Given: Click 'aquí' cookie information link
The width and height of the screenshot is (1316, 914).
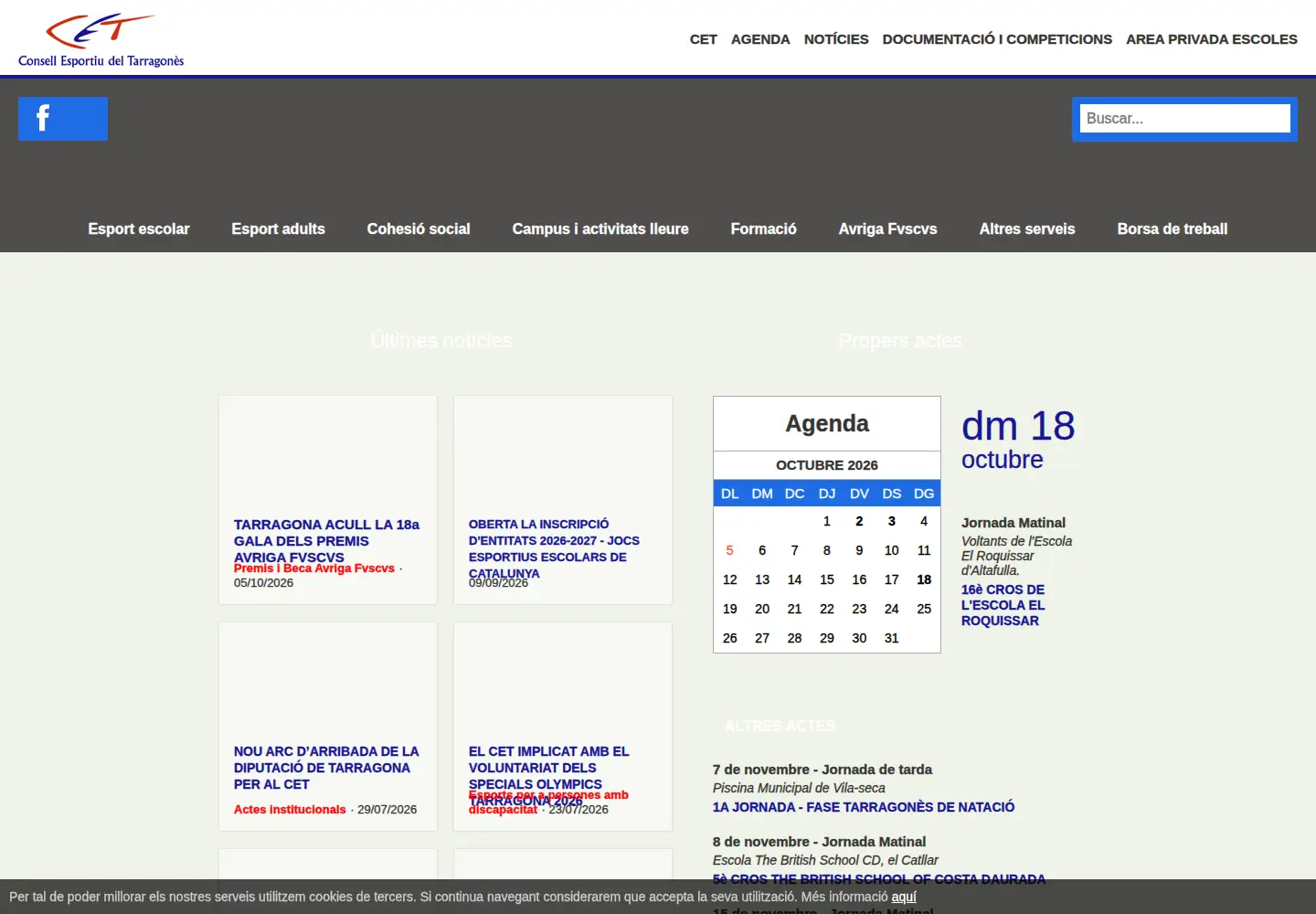Looking at the screenshot, I should 904,897.
